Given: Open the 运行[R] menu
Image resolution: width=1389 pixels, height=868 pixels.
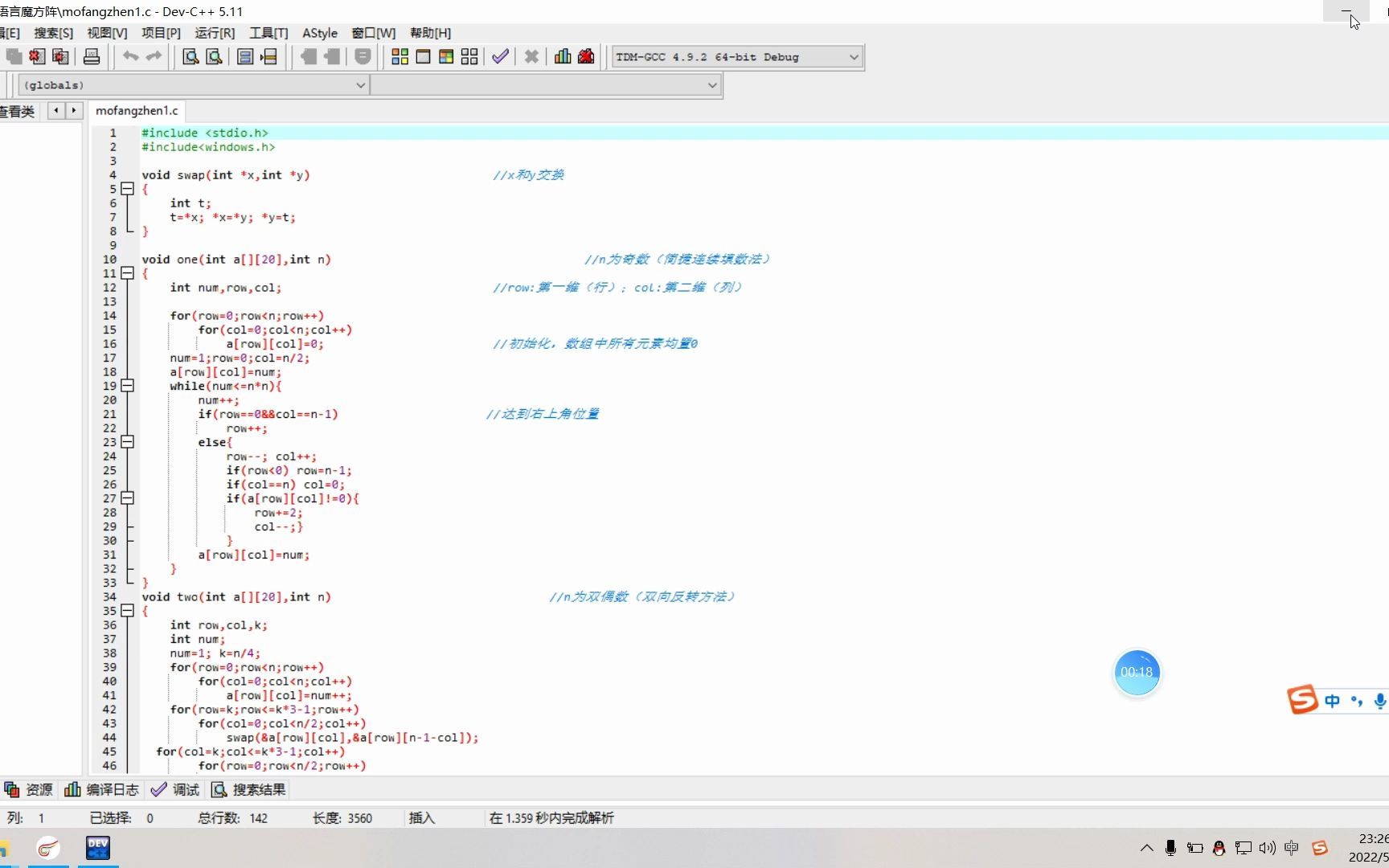Looking at the screenshot, I should (215, 33).
